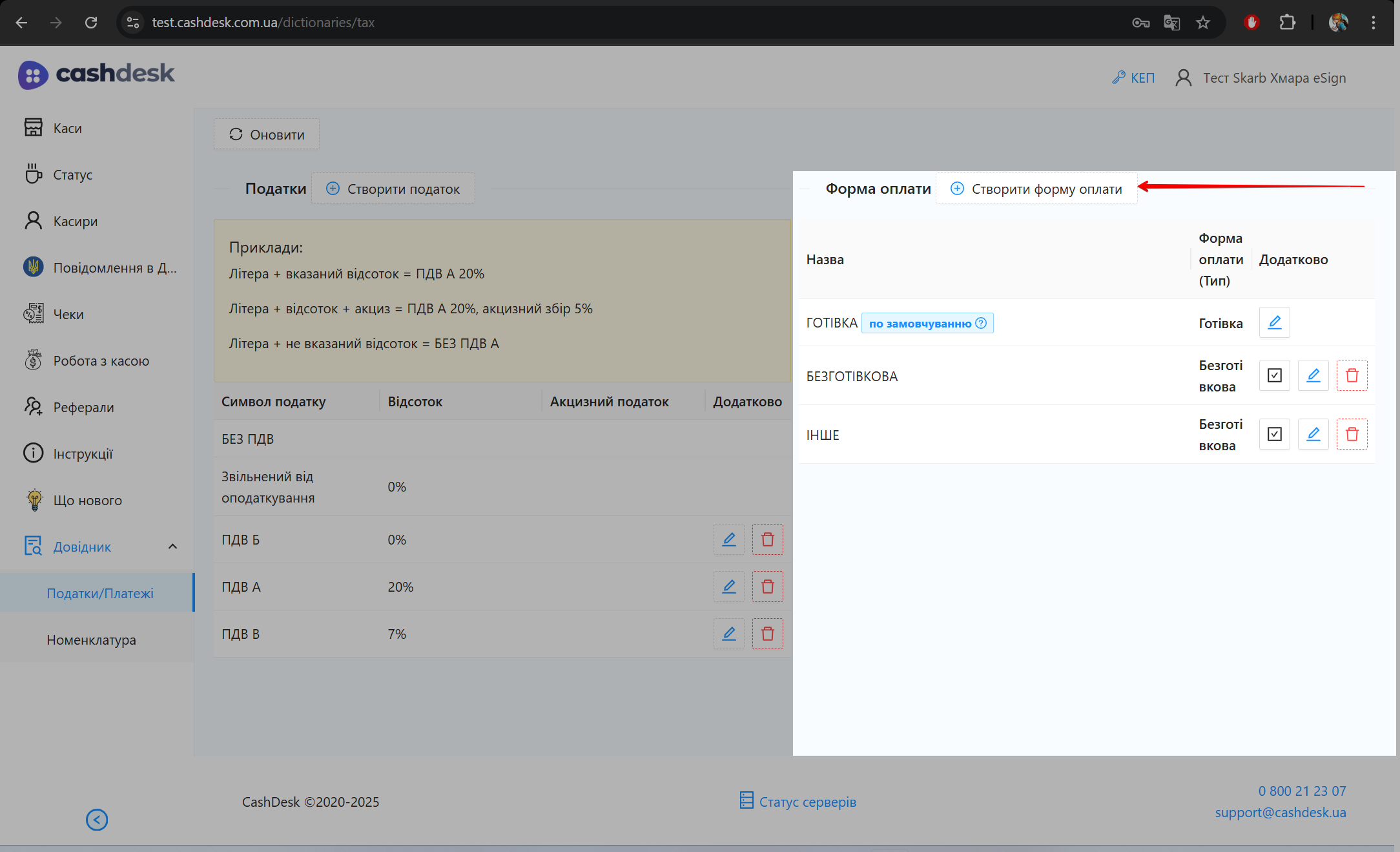This screenshot has height=852, width=1400.
Task: Open Номенклатура submenu item
Action: [x=91, y=639]
